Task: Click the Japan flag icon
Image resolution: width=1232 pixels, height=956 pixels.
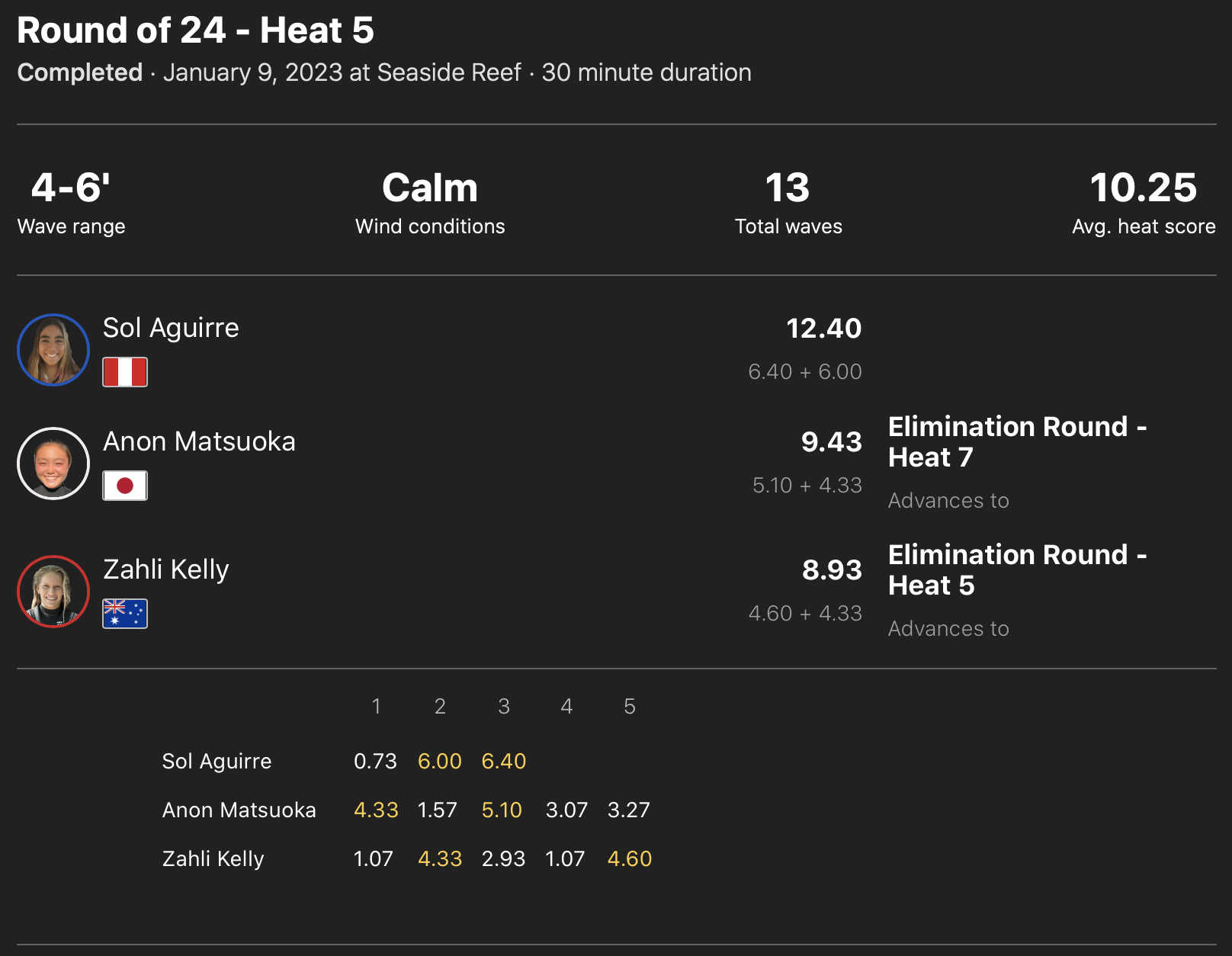Action: [x=125, y=486]
